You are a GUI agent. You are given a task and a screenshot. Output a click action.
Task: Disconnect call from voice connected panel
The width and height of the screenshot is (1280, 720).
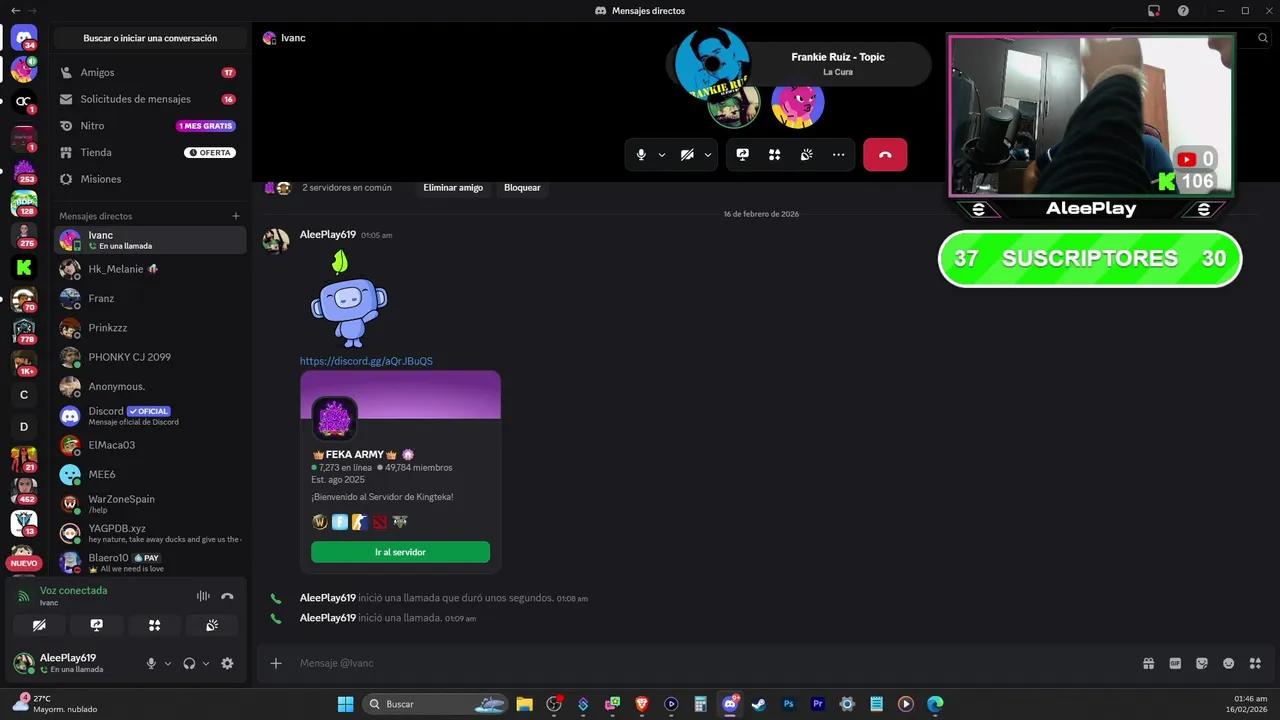(x=227, y=596)
